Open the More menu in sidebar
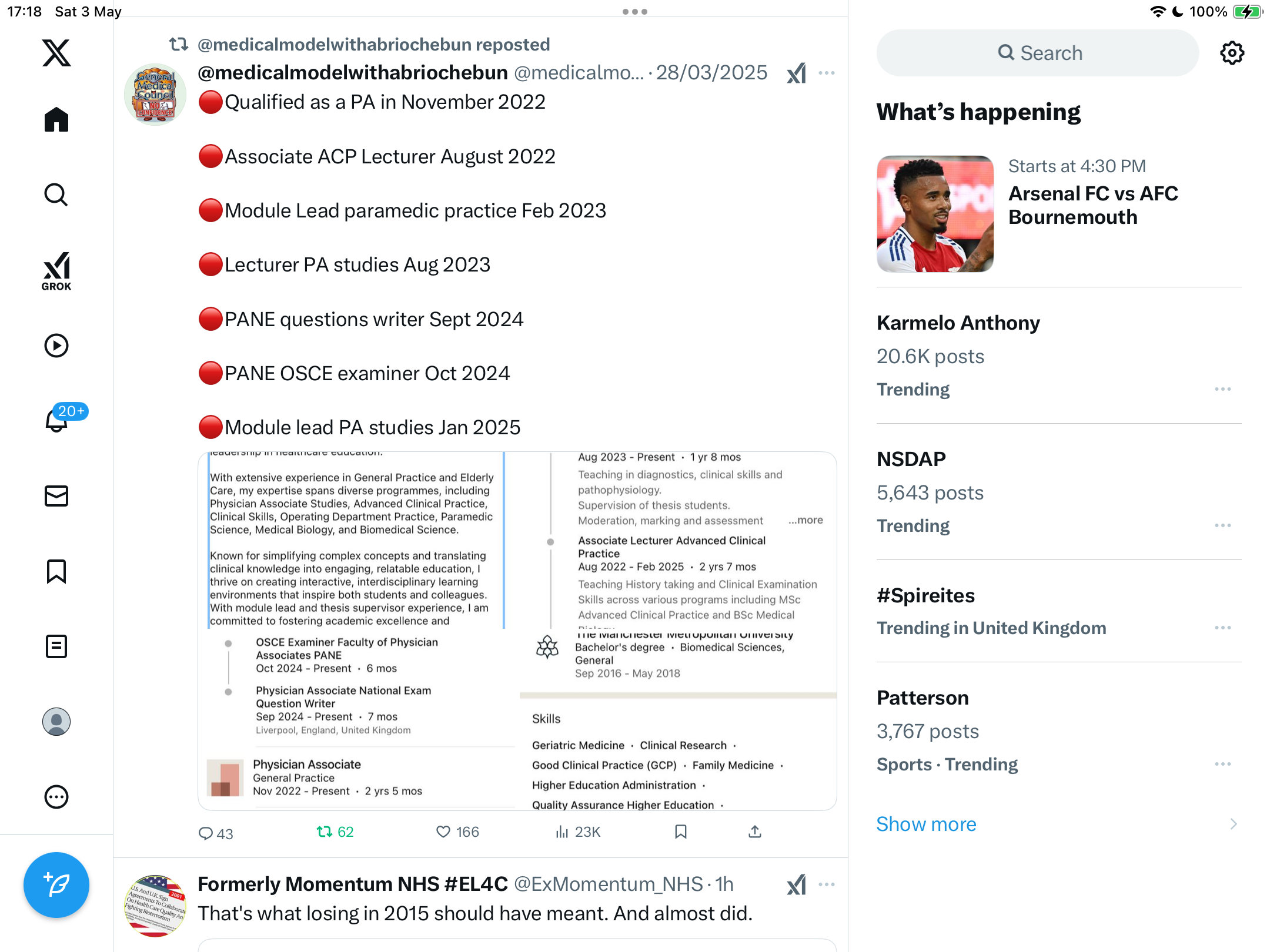1270x952 pixels. 56,797
